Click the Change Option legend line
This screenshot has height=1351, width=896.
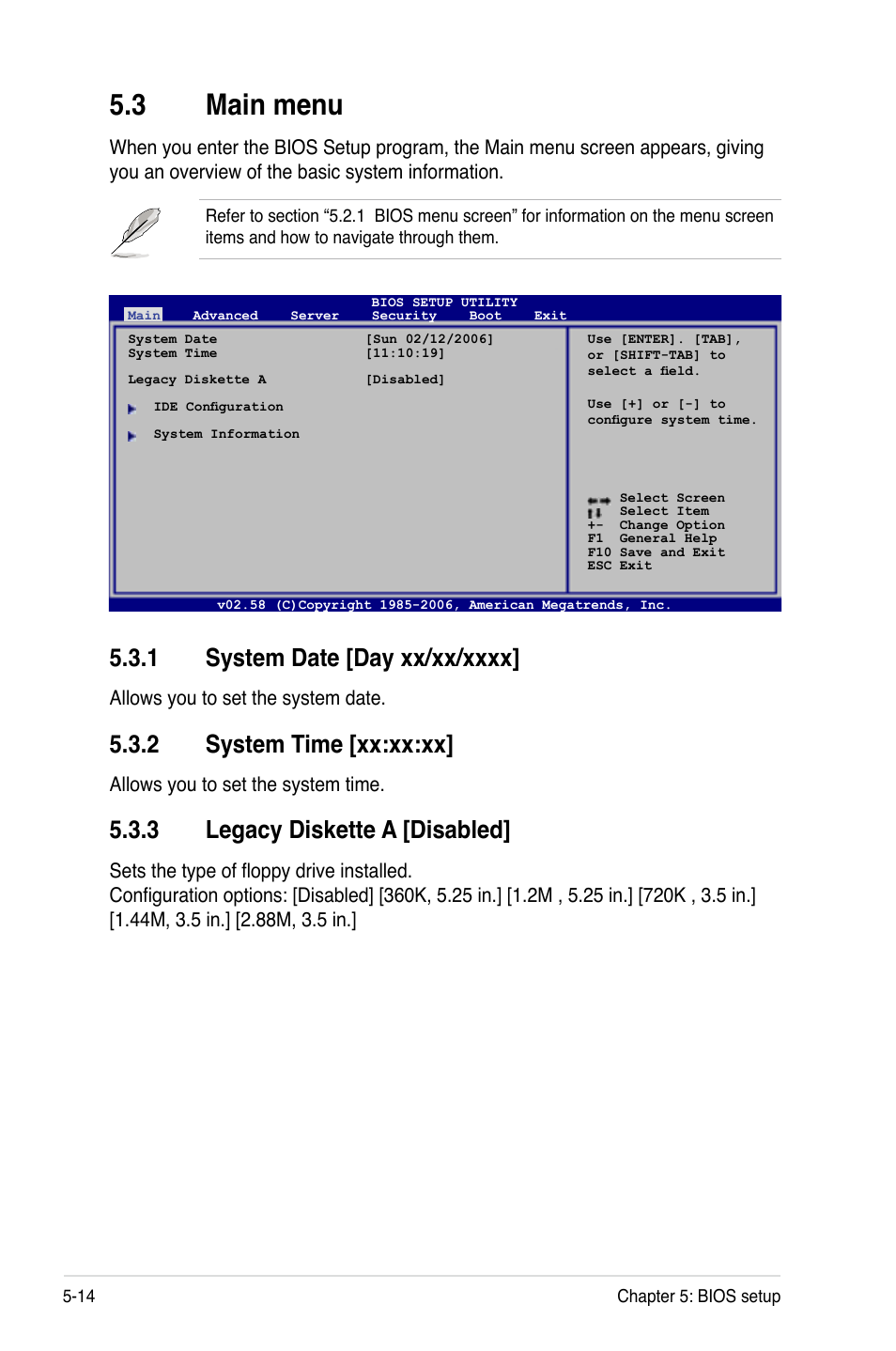click(657, 525)
